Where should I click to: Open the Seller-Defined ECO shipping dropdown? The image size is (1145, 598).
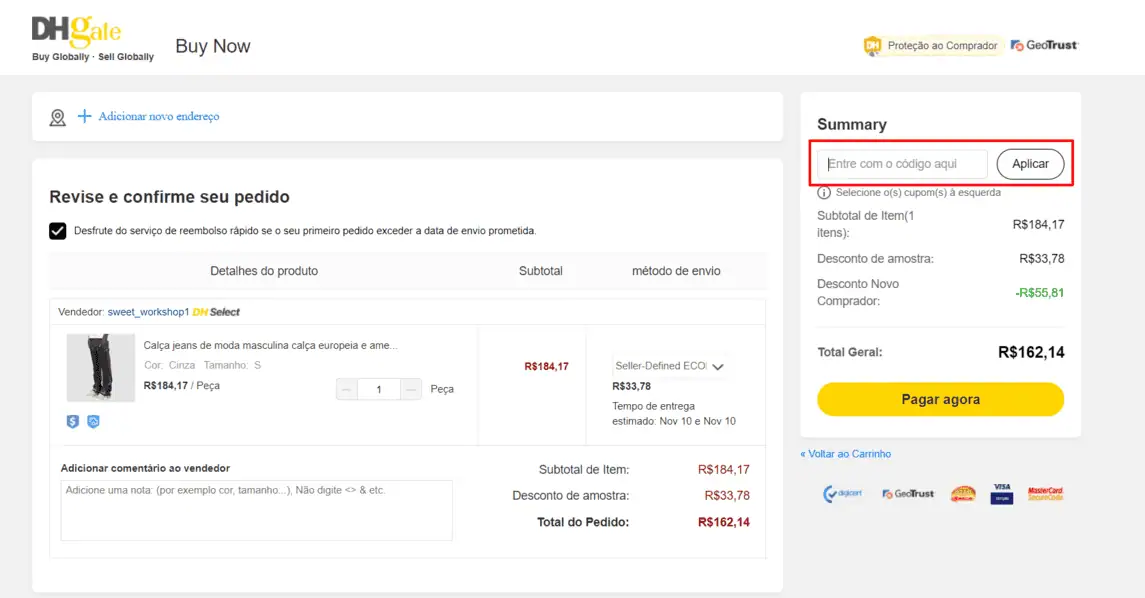coord(670,366)
